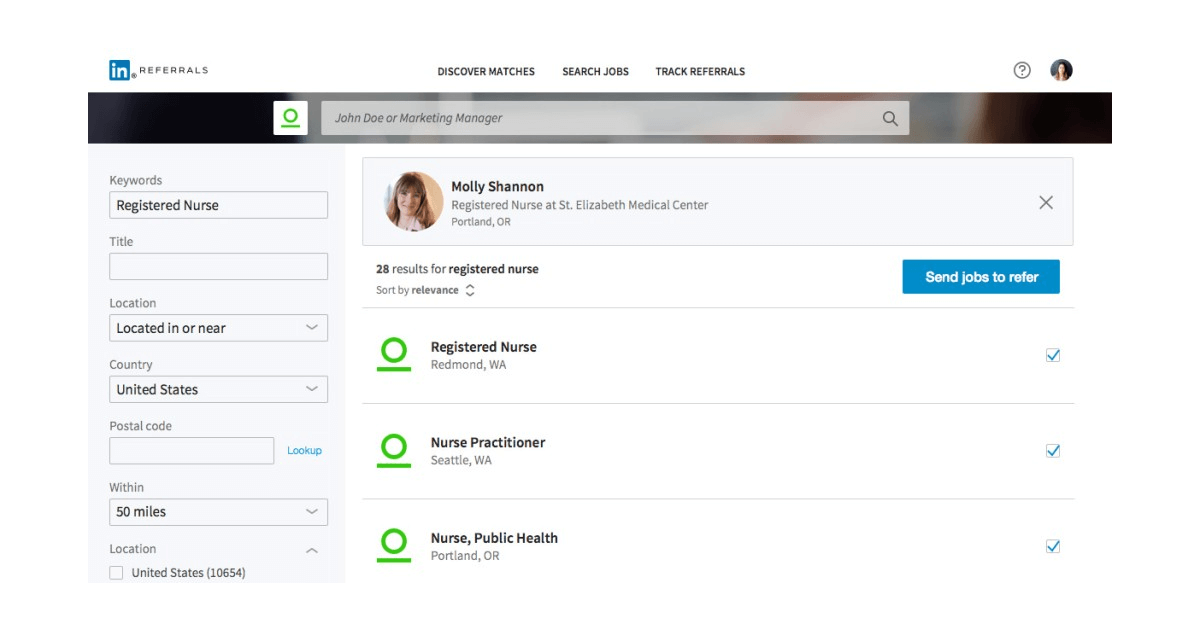Deselect the Nurse Practitioner job checkbox
Image resolution: width=1200 pixels, height=630 pixels.
click(1052, 450)
